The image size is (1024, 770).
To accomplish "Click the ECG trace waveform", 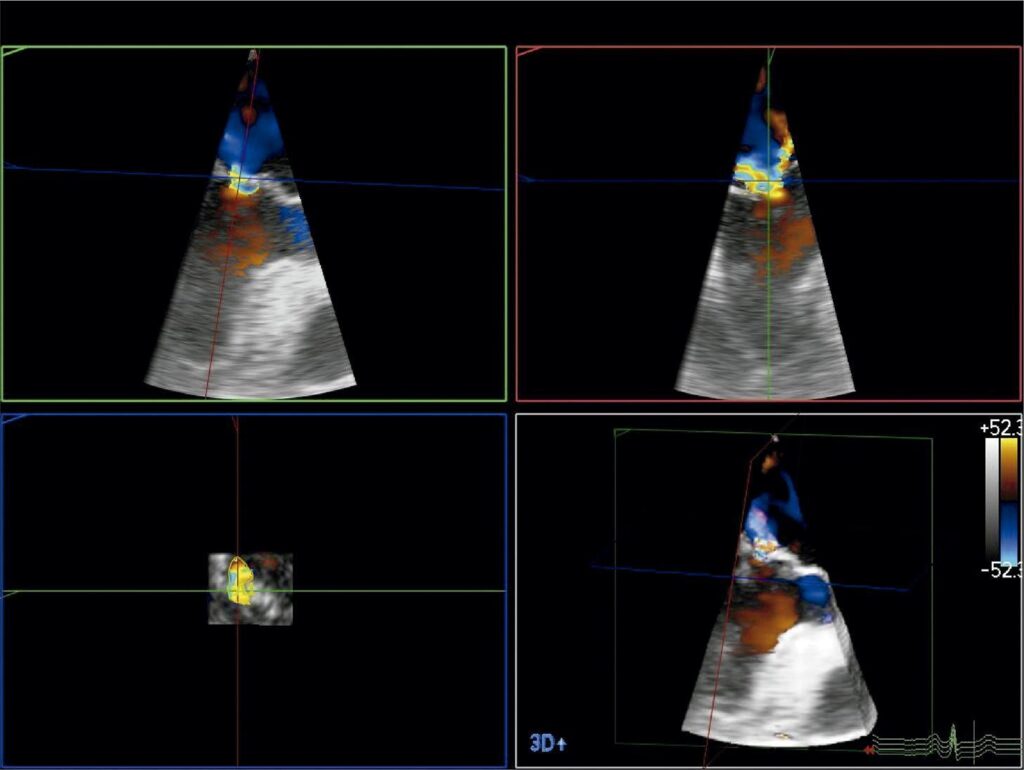I will 947,742.
